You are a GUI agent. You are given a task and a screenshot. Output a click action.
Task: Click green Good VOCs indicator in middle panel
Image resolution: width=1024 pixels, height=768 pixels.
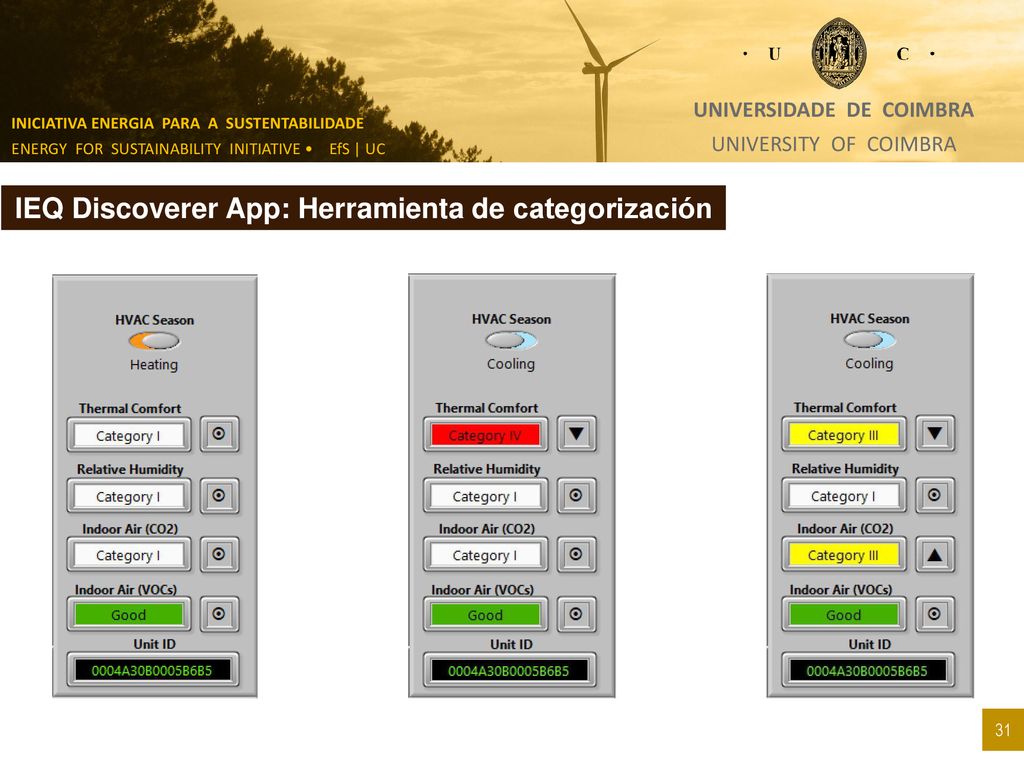pyautogui.click(x=485, y=615)
